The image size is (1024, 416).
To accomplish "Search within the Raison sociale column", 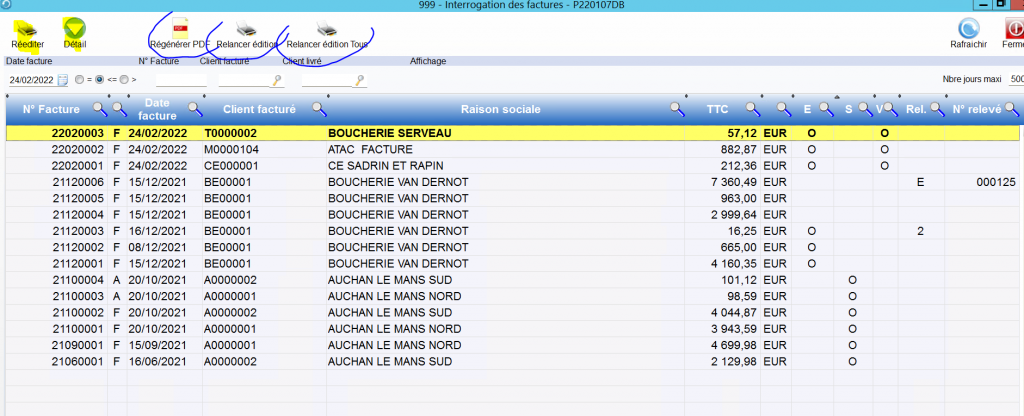I will pos(677,108).
